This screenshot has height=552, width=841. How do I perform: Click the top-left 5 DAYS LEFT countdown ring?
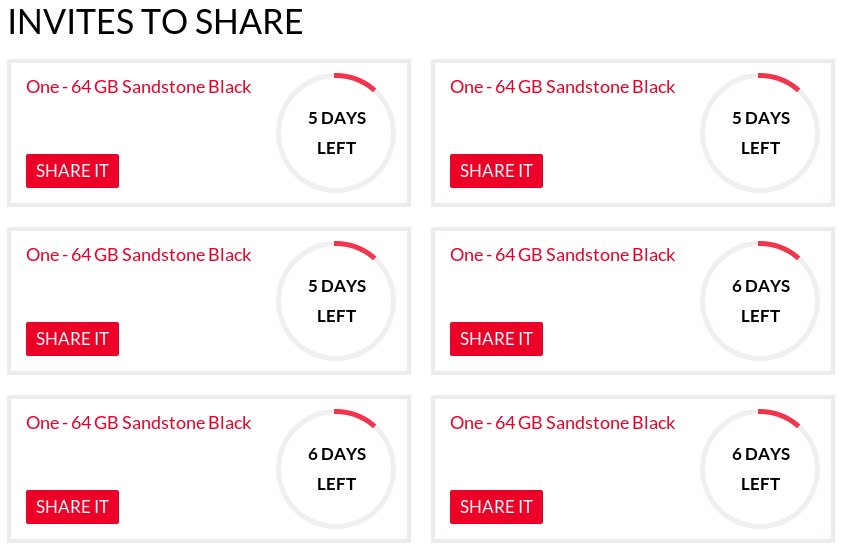336,133
